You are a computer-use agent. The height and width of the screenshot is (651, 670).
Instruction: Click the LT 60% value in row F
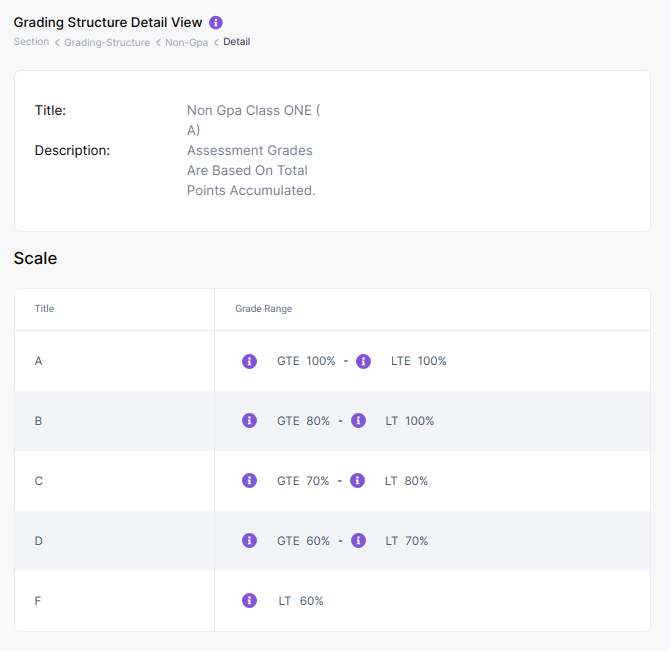tap(301, 601)
